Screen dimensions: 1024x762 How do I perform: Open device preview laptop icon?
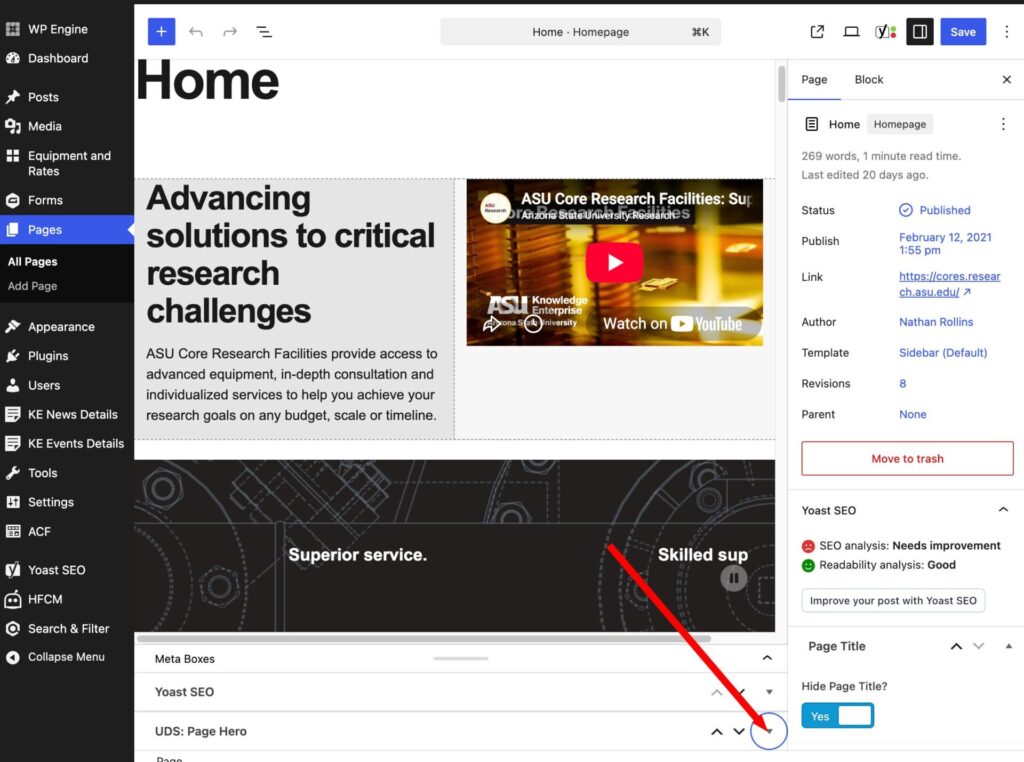click(x=851, y=31)
